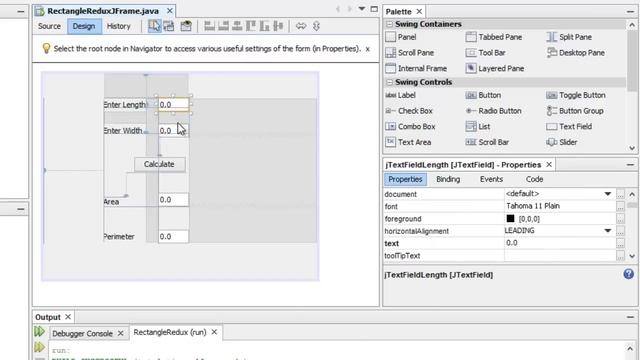Open the custom editor for the font property
This screenshot has width=640, height=360.
620,207
